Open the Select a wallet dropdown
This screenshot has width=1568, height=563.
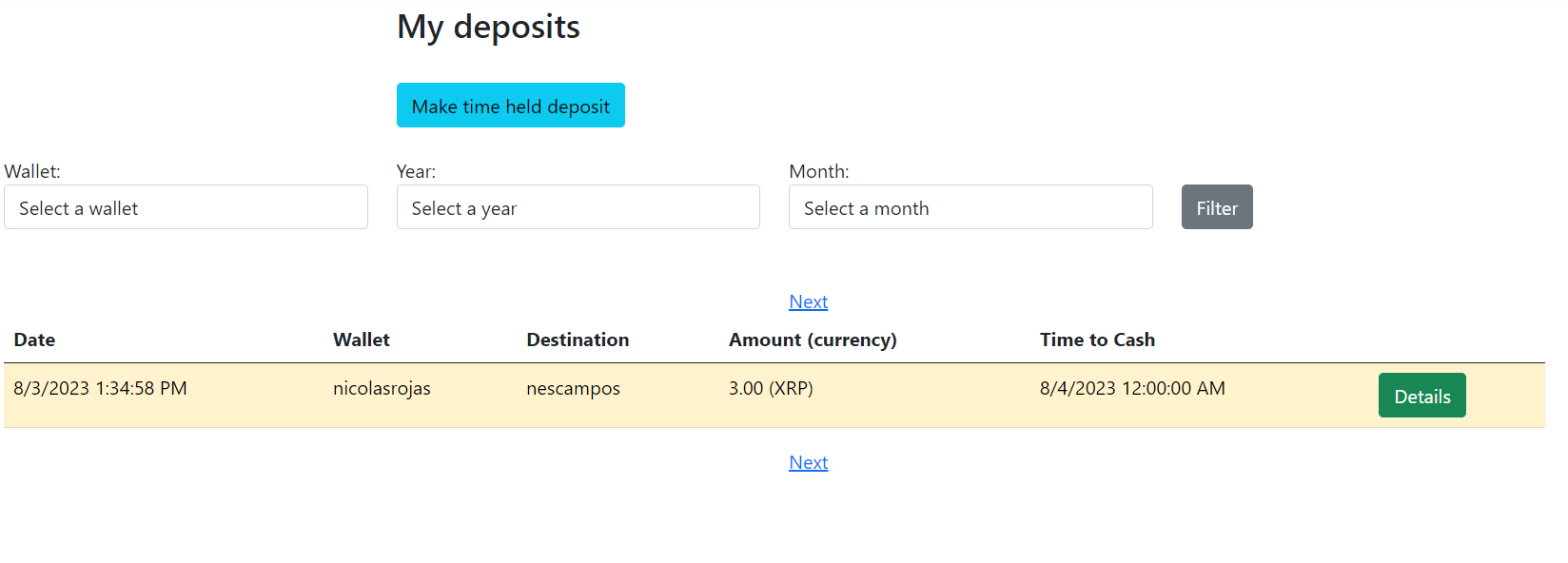coord(186,207)
